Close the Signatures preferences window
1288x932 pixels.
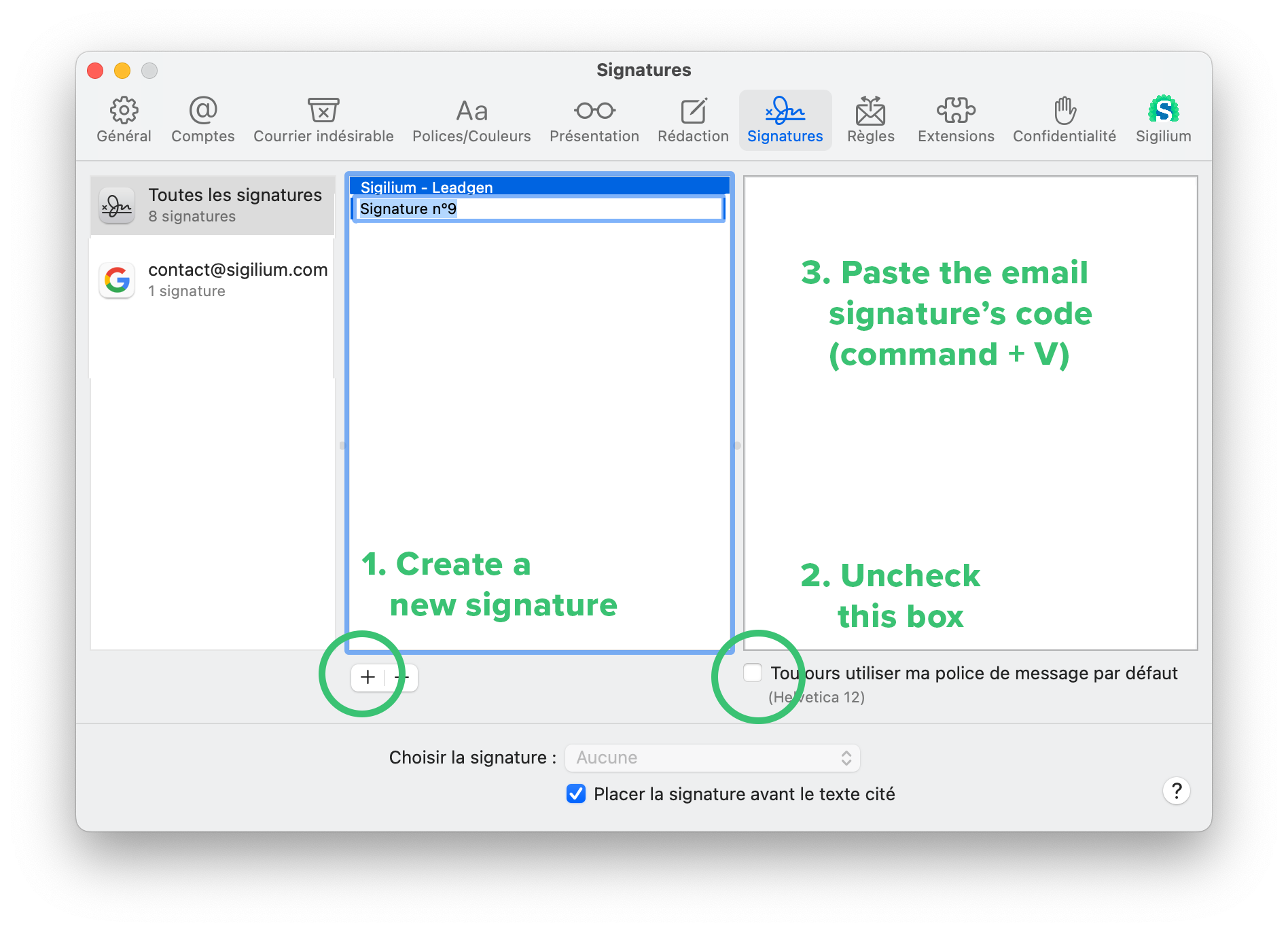95,71
